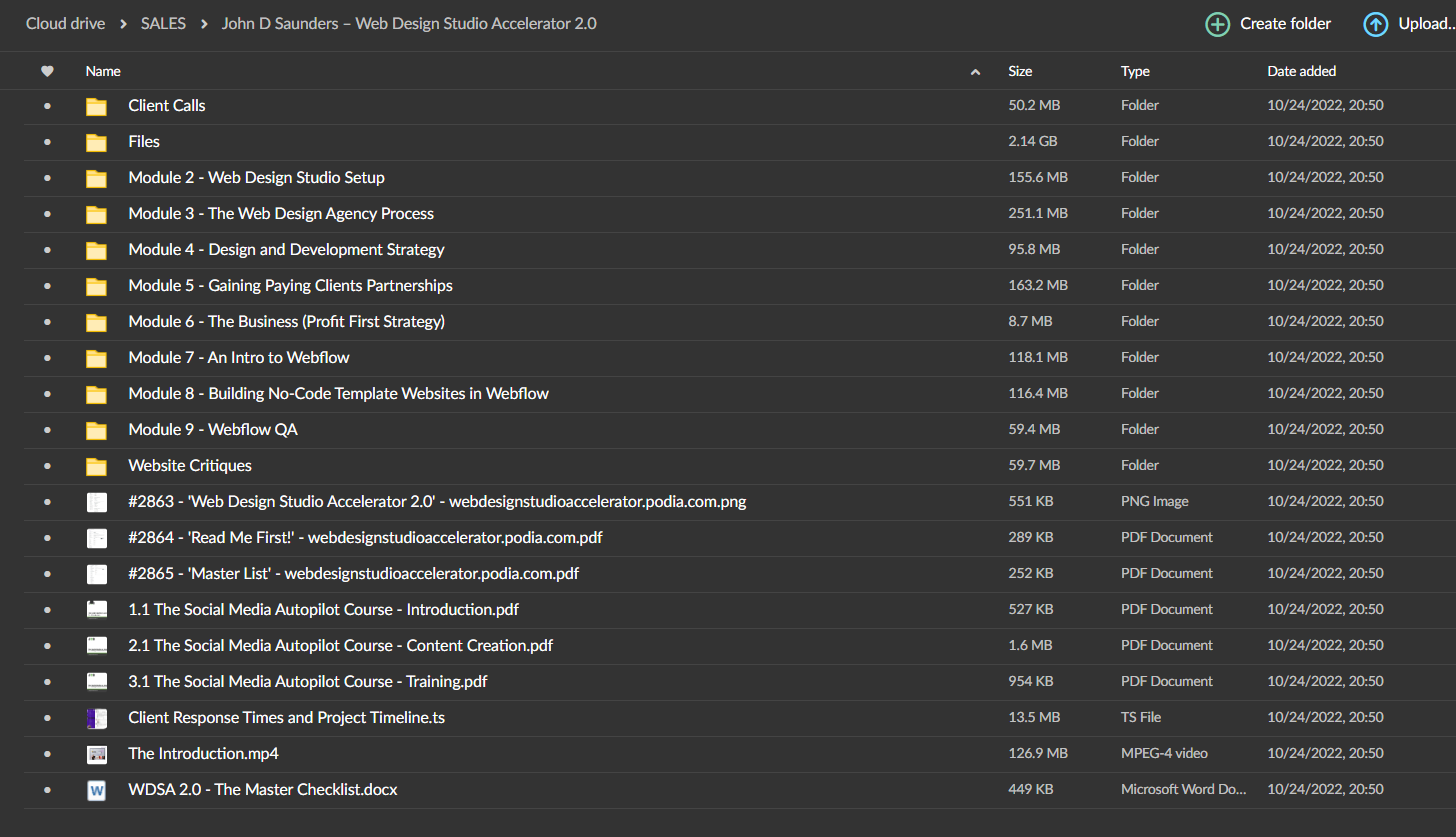
Task: Click the Module 2 folder icon
Action: pyautogui.click(x=96, y=178)
